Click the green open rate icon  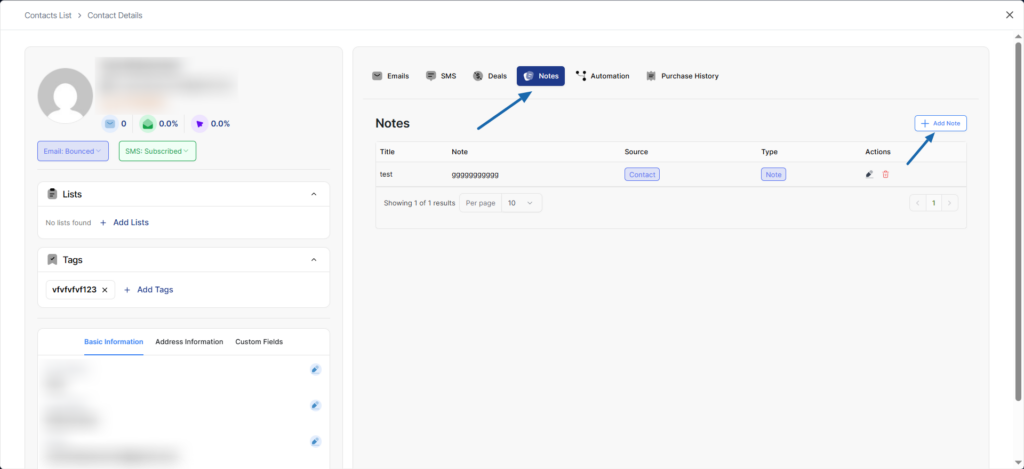click(147, 123)
